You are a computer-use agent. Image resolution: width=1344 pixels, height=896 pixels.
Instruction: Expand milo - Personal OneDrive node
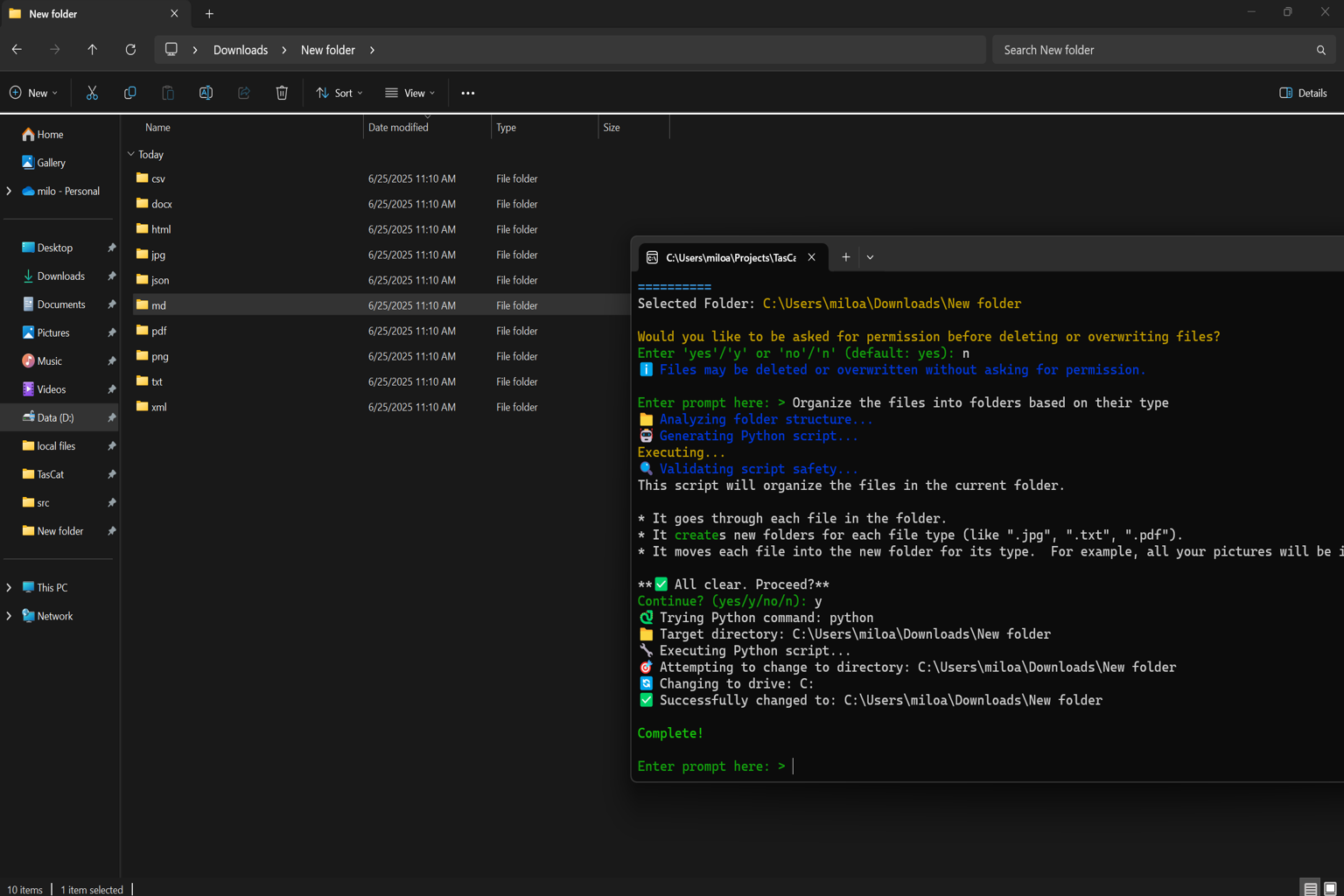tap(9, 191)
